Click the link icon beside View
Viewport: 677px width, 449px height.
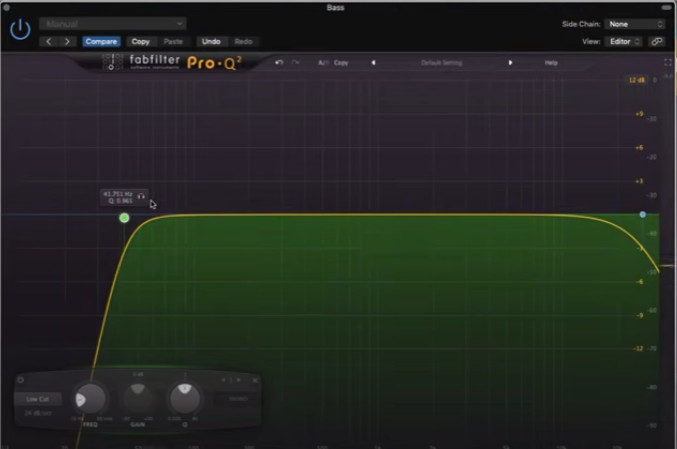click(657, 41)
